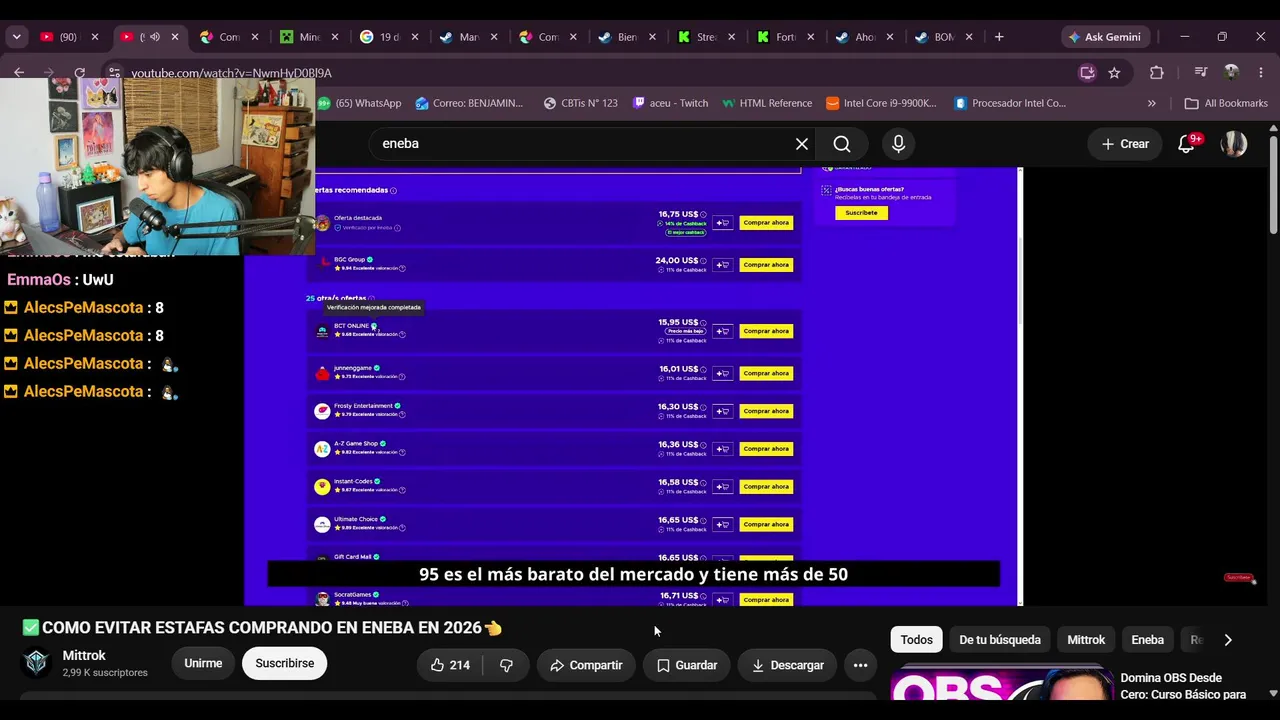This screenshot has width=1280, height=720.
Task: Open the aceu - Twitch bookmark
Action: [670, 103]
